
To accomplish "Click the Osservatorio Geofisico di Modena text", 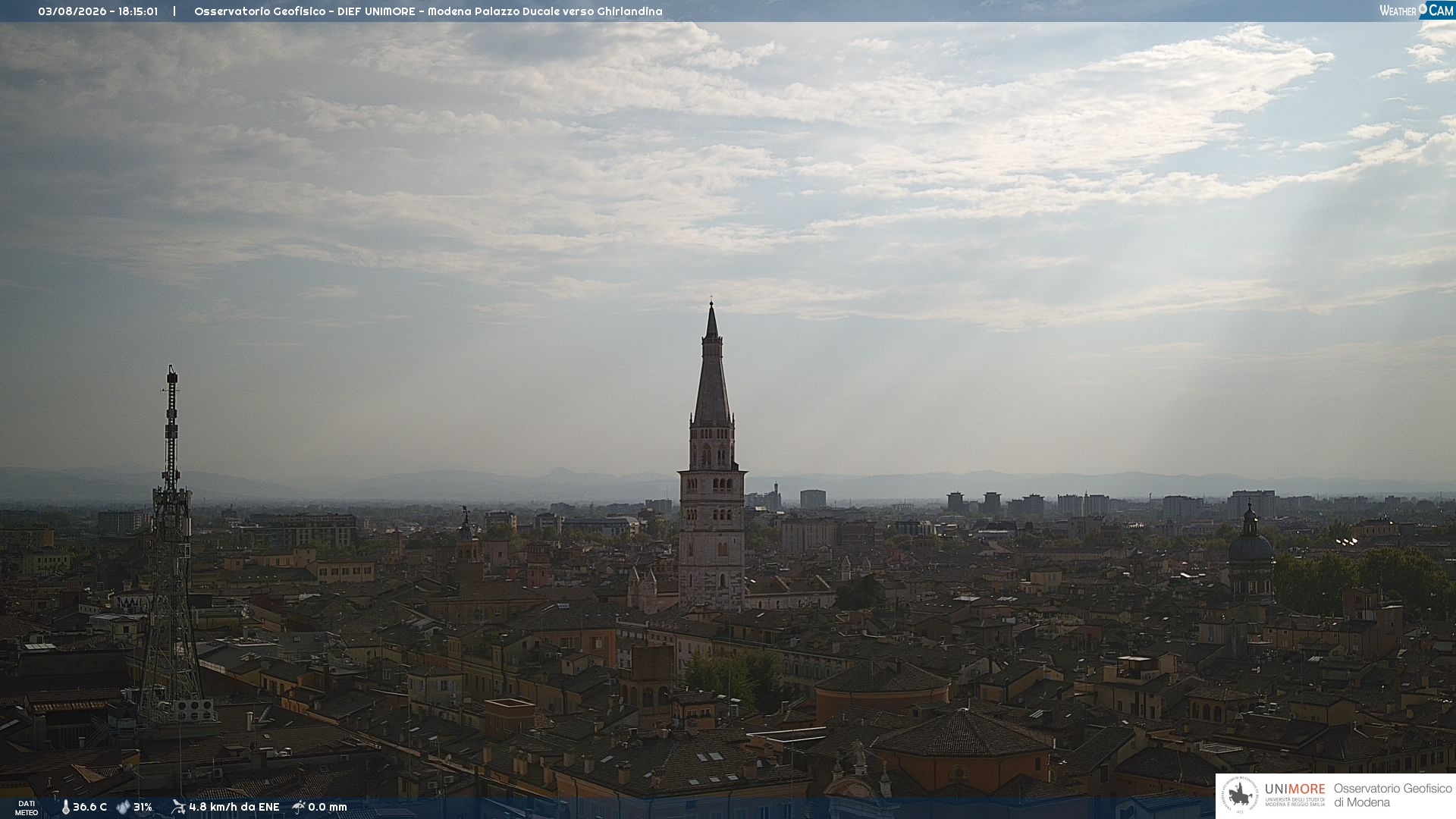I will pos(1392,795).
